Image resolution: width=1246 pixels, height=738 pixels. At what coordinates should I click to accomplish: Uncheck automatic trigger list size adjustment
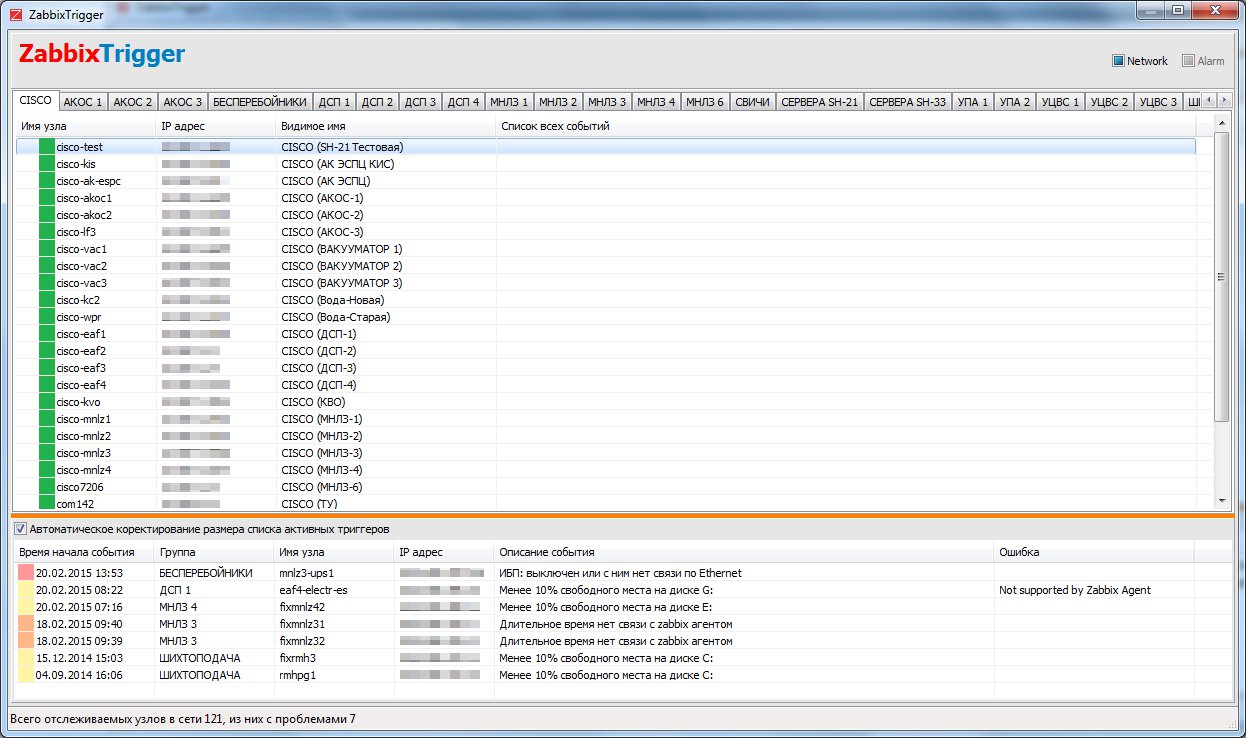click(20, 529)
